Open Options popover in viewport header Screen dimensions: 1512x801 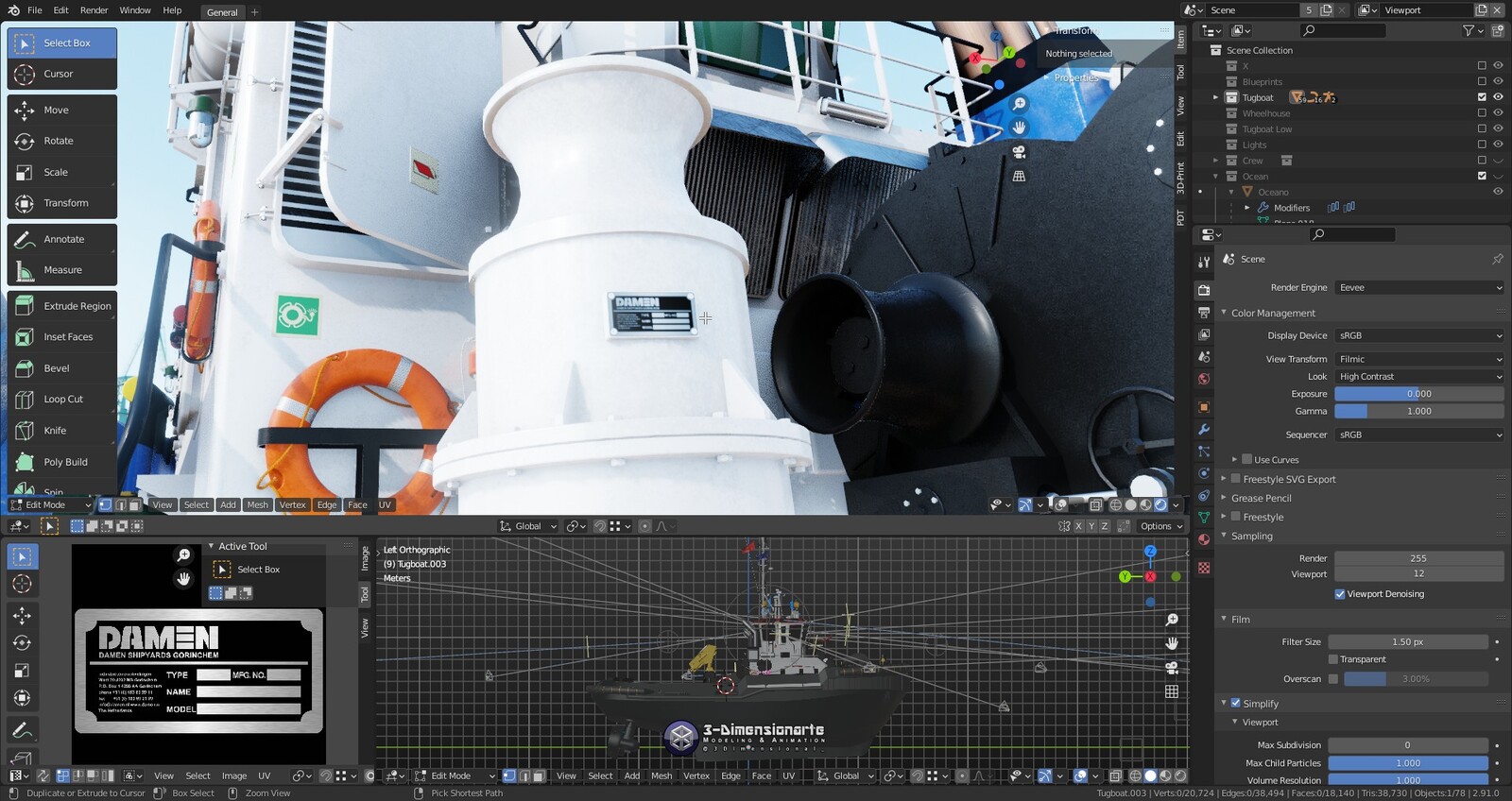click(1160, 526)
